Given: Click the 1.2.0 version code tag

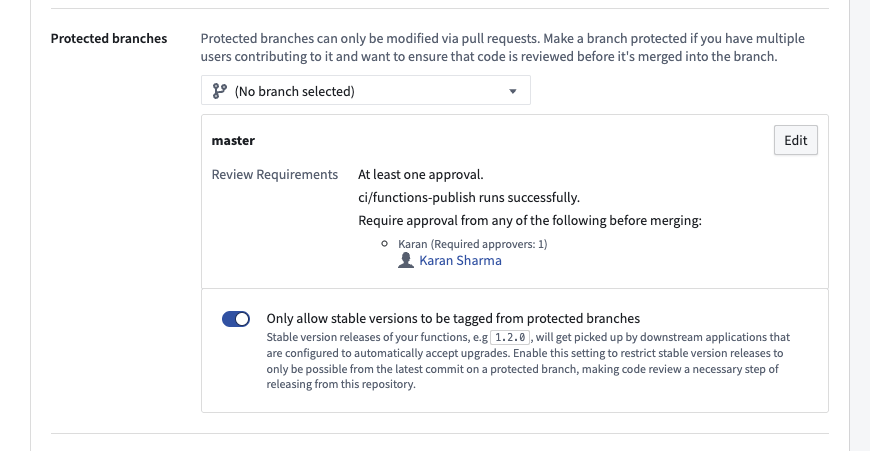Looking at the screenshot, I should 510,337.
